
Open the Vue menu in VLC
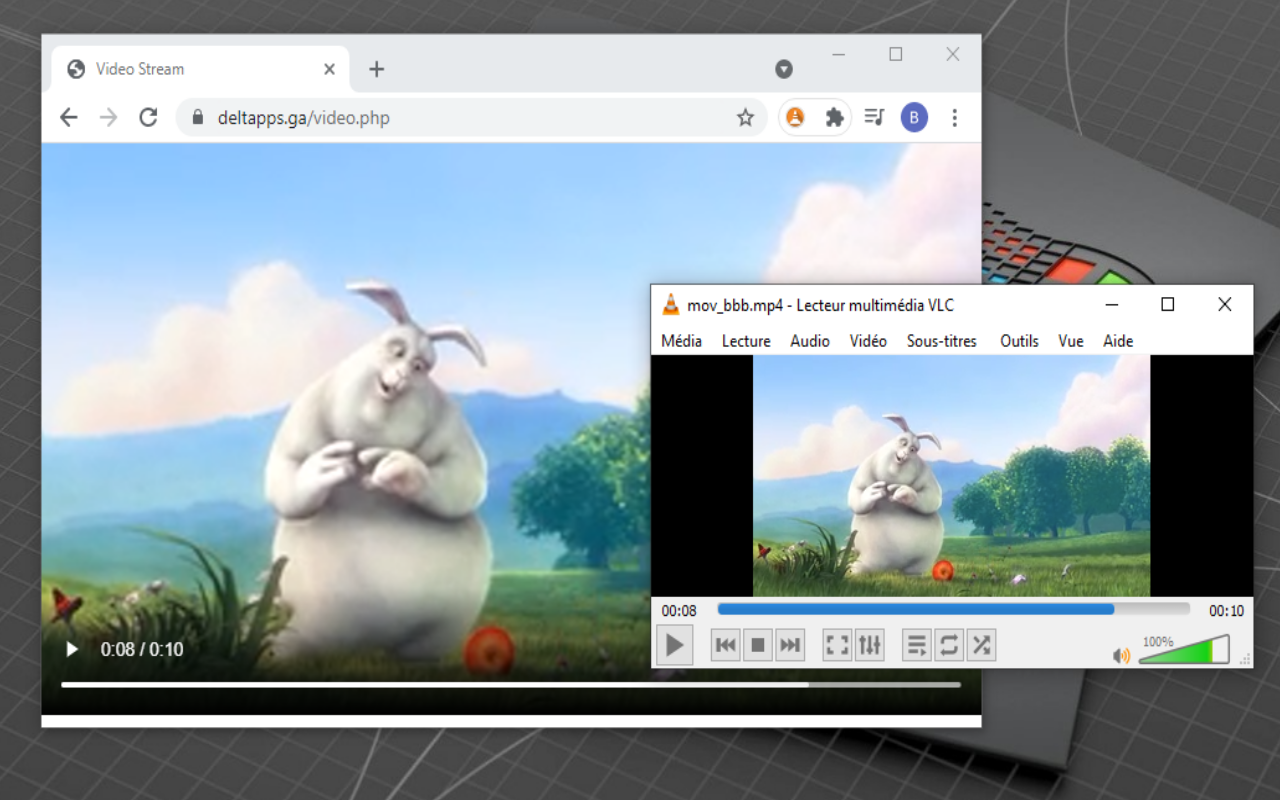1071,341
